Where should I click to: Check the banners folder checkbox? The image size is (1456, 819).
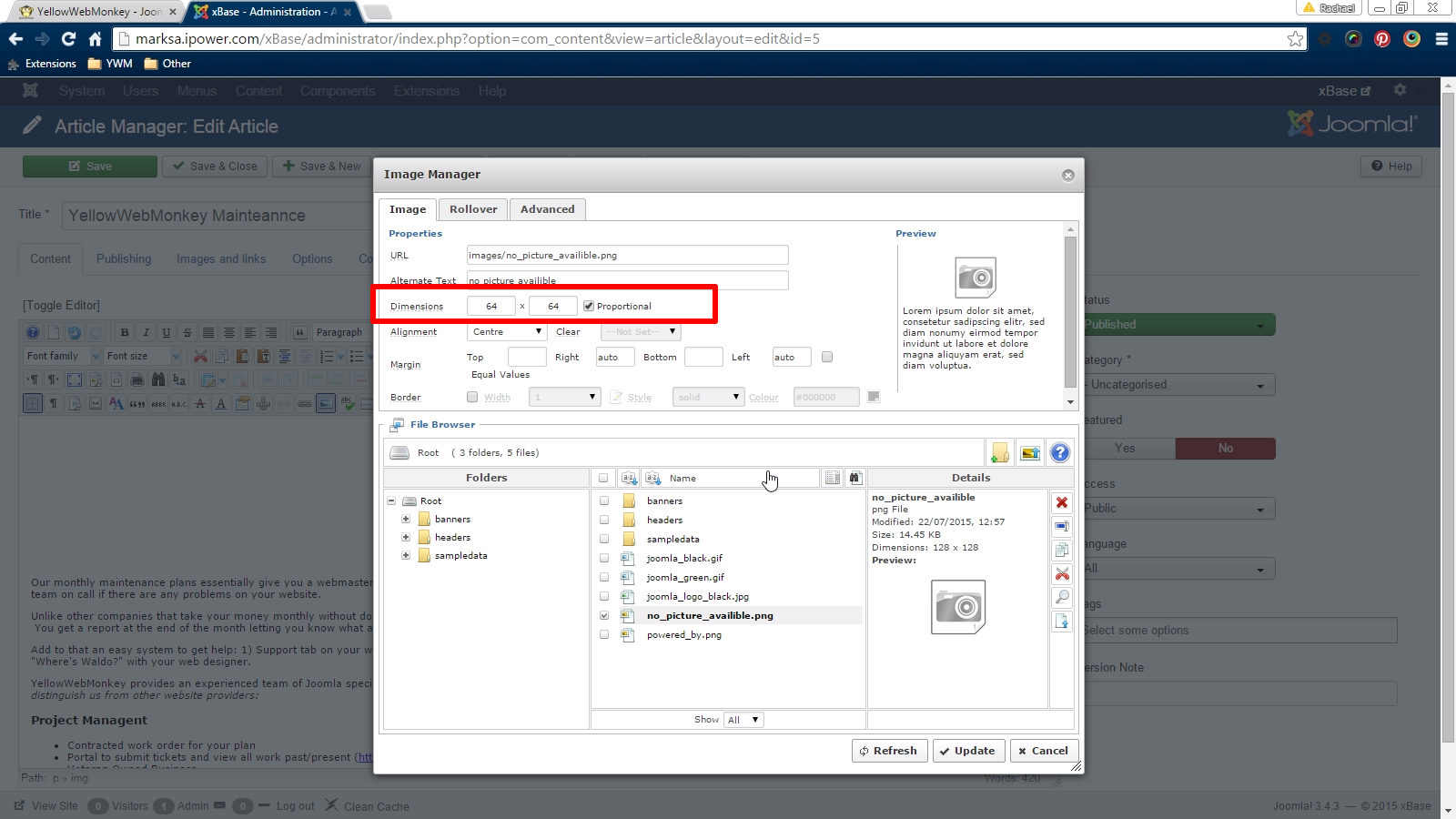604,500
